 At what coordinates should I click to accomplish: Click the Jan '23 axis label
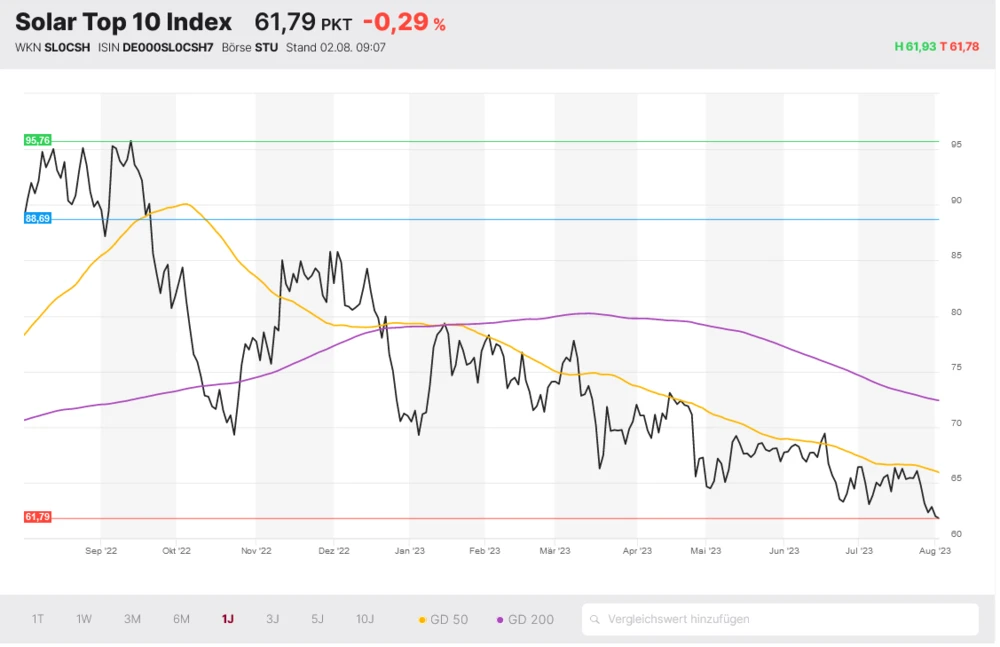point(409,550)
